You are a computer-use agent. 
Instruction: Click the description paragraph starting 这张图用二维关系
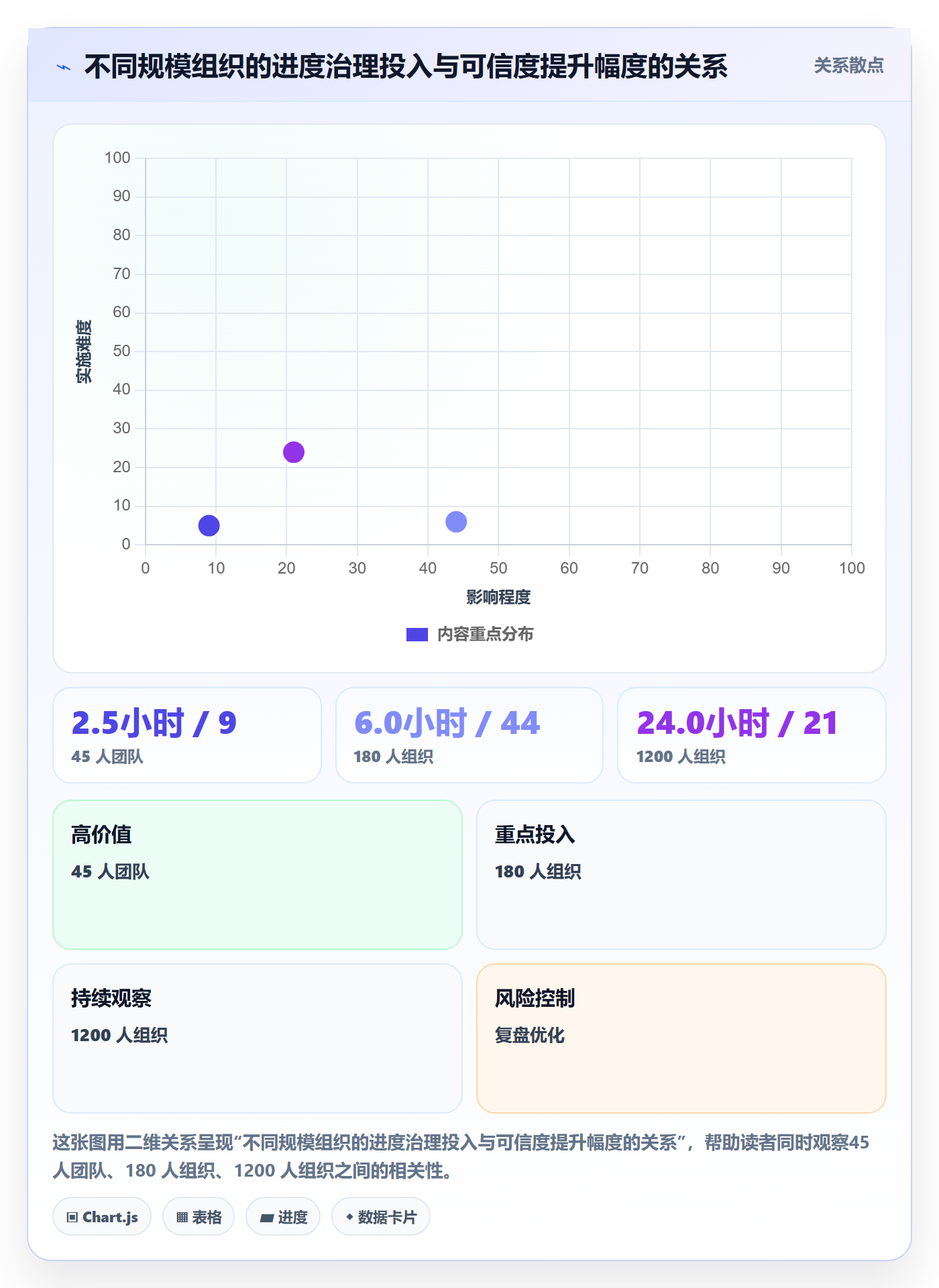(x=461, y=1157)
